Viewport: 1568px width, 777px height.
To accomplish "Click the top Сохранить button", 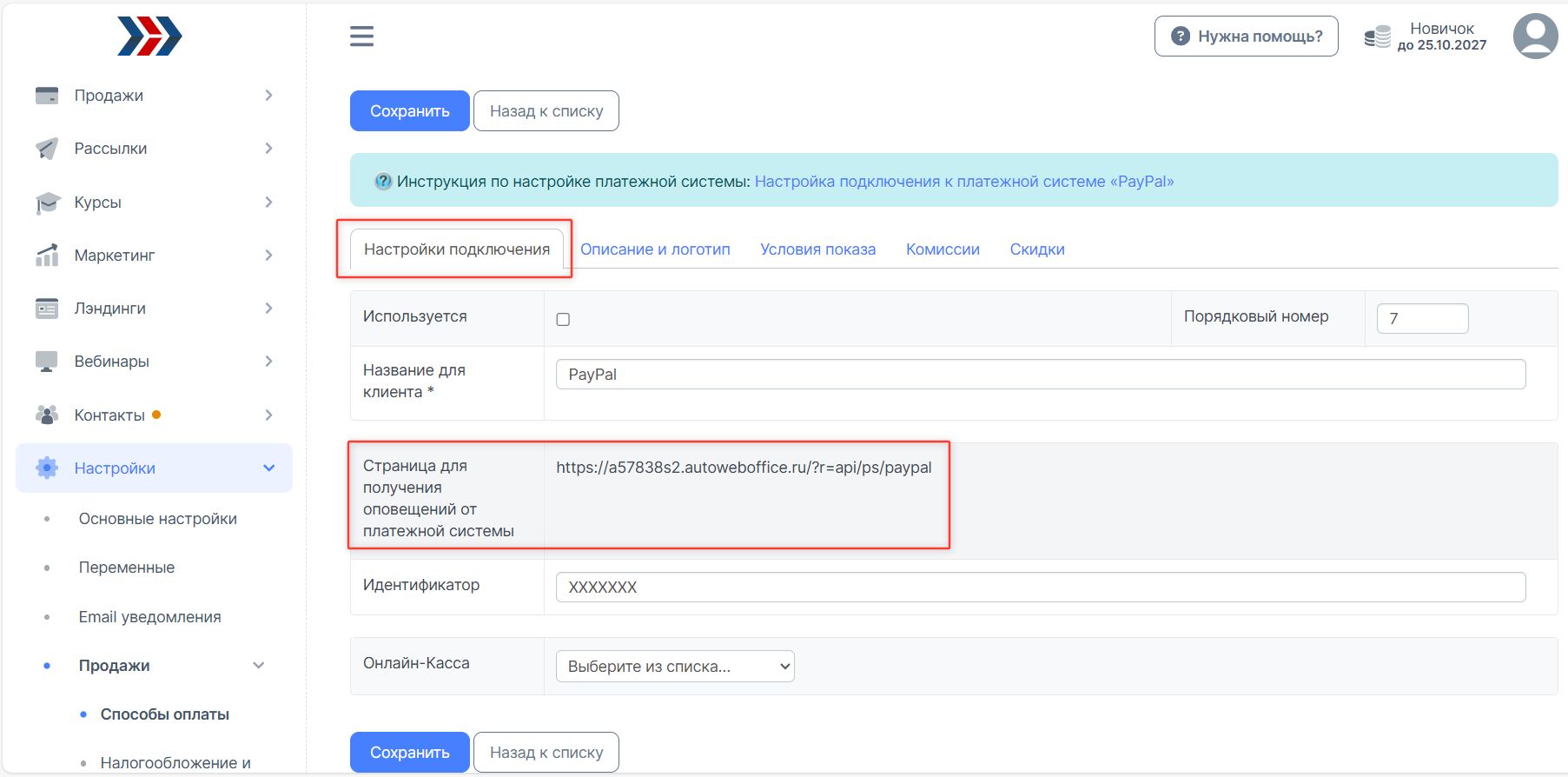I will (x=409, y=111).
